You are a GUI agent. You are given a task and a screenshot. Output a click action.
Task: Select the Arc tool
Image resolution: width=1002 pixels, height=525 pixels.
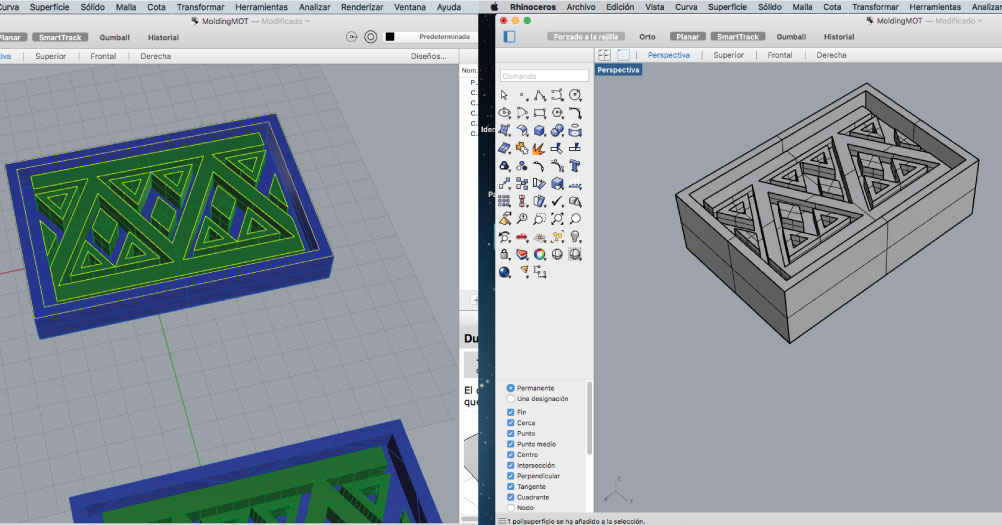tap(522, 112)
